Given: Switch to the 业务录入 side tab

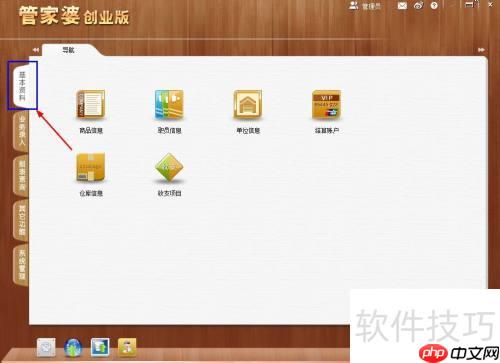Looking at the screenshot, I should click(21, 131).
